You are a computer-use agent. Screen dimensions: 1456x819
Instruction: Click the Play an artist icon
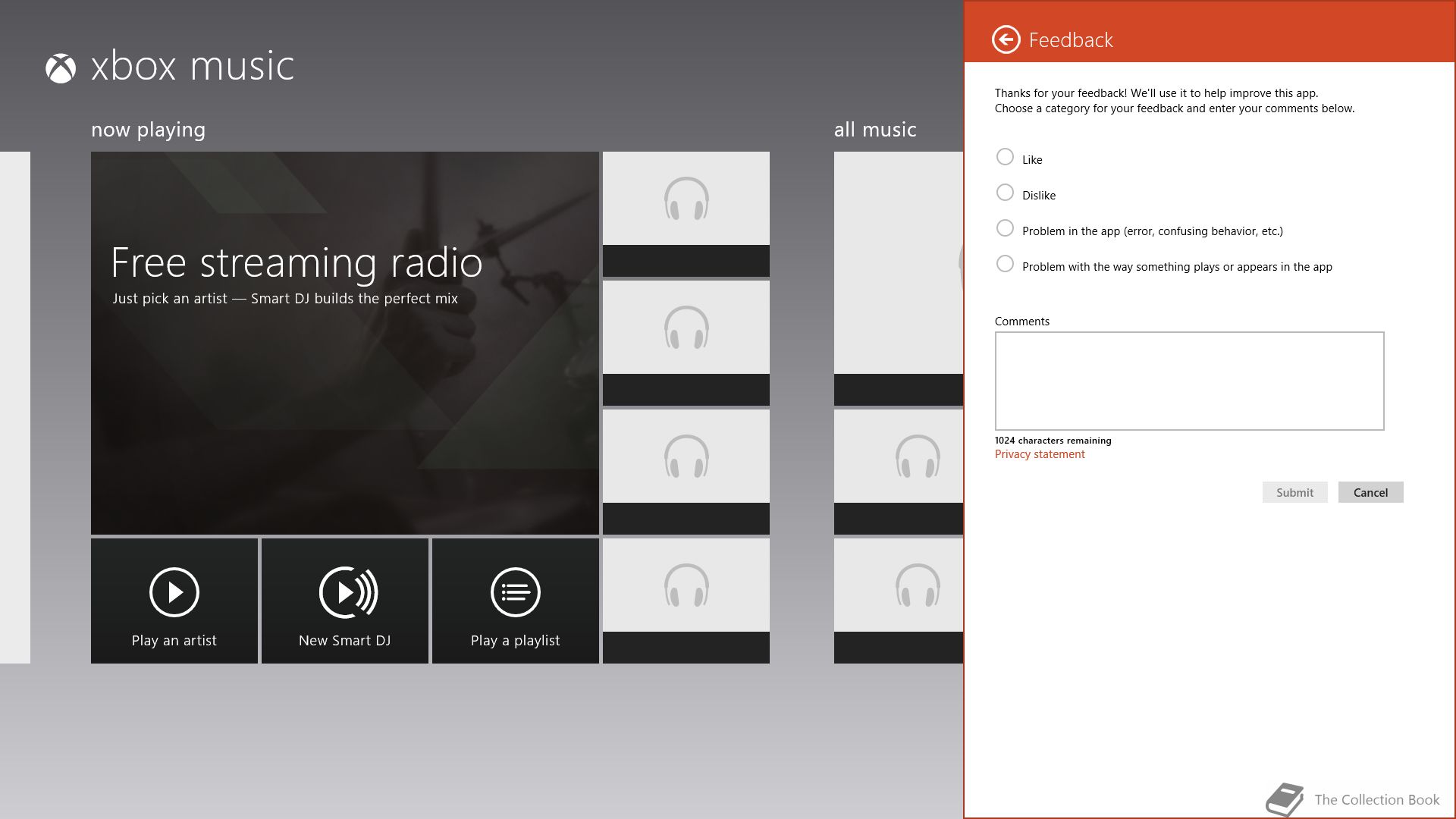pyautogui.click(x=174, y=592)
